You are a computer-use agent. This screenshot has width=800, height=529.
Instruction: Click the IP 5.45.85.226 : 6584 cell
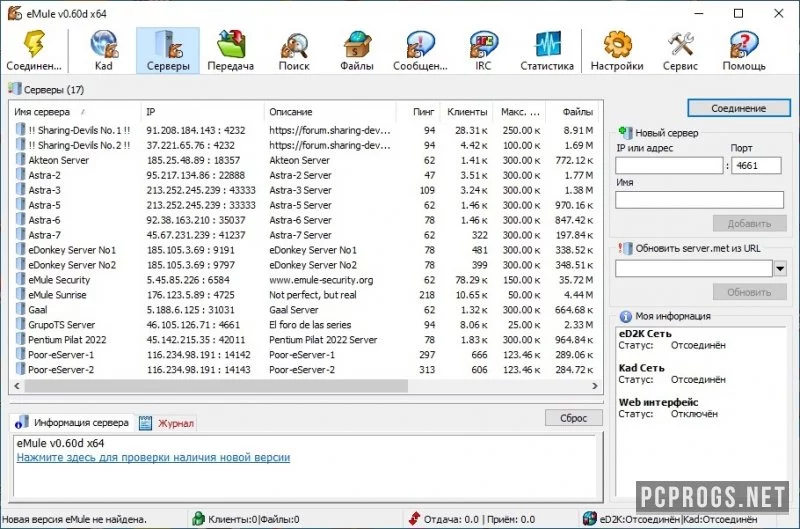pos(188,280)
